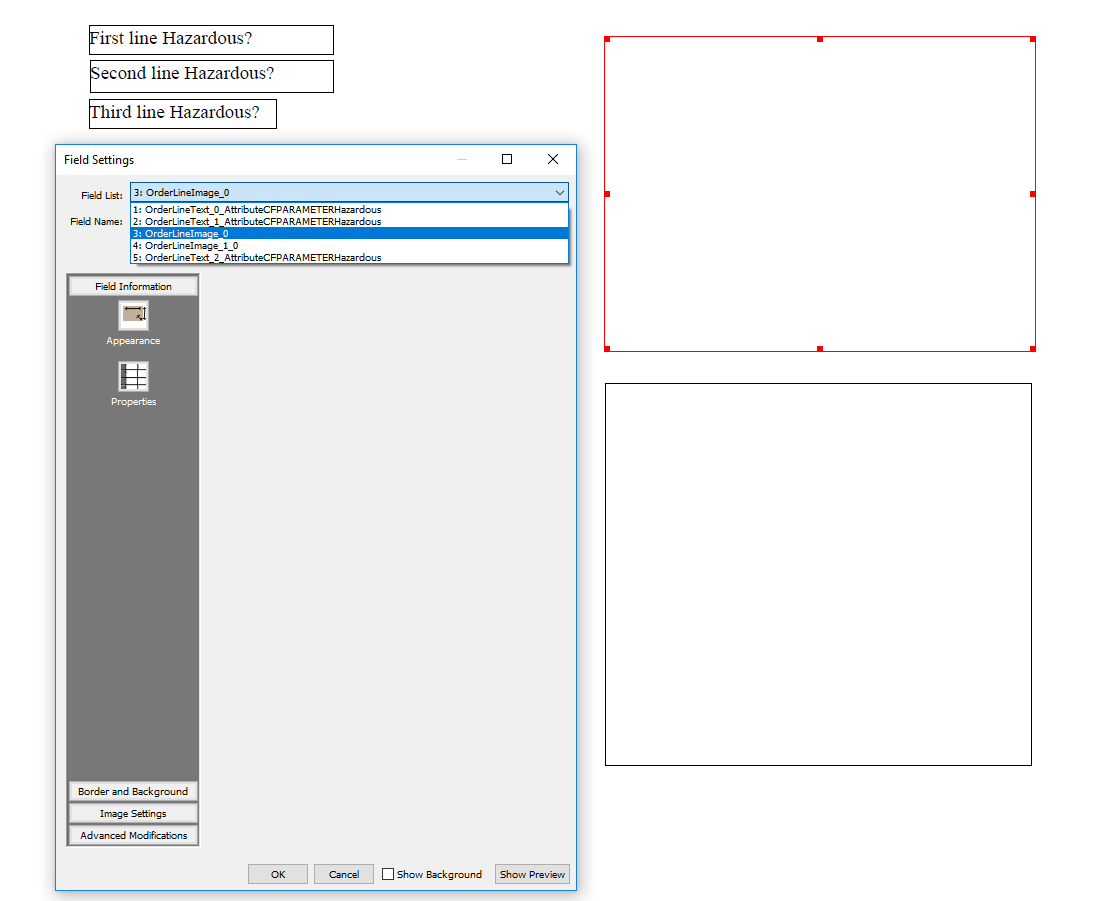This screenshot has height=901, width=1120.
Task: Collapse the Field List dropdown arrow
Action: 559,192
